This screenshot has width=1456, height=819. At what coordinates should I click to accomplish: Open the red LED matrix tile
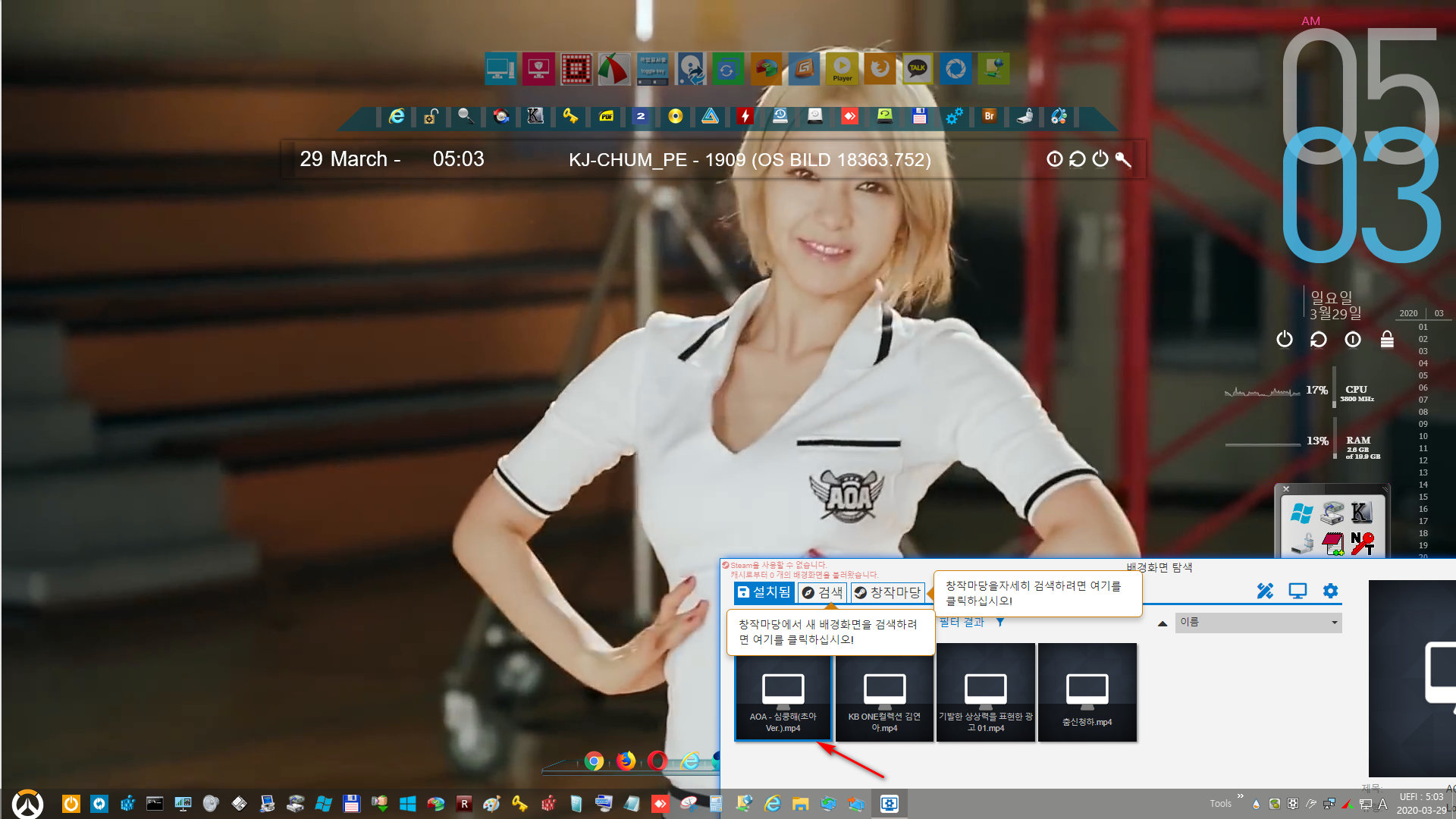[576, 69]
